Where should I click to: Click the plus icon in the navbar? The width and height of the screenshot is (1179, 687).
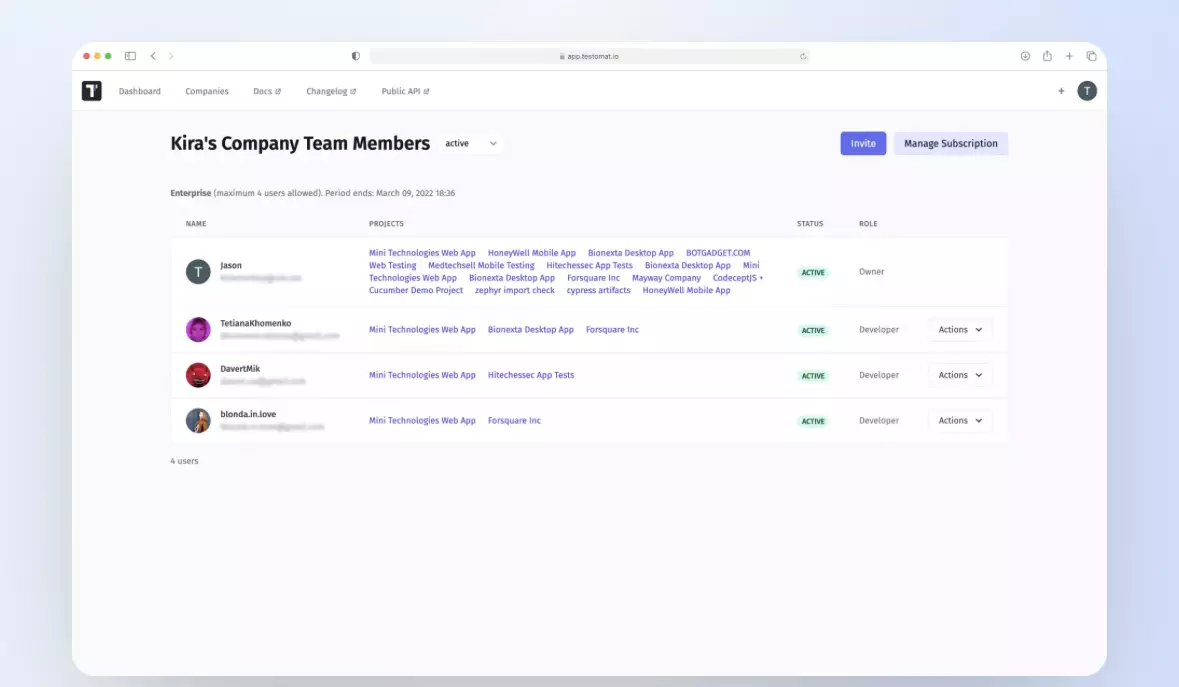click(x=1061, y=91)
